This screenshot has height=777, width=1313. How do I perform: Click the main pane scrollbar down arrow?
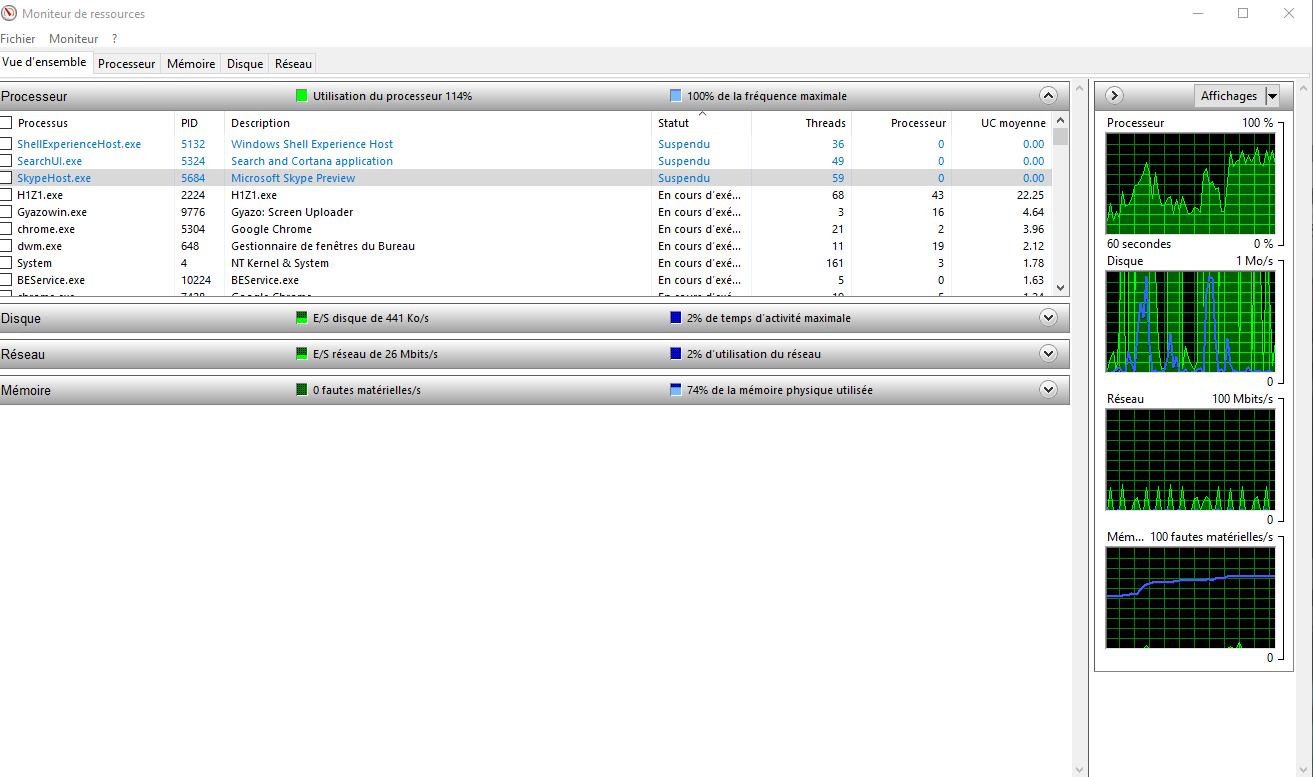pyautogui.click(x=1079, y=769)
